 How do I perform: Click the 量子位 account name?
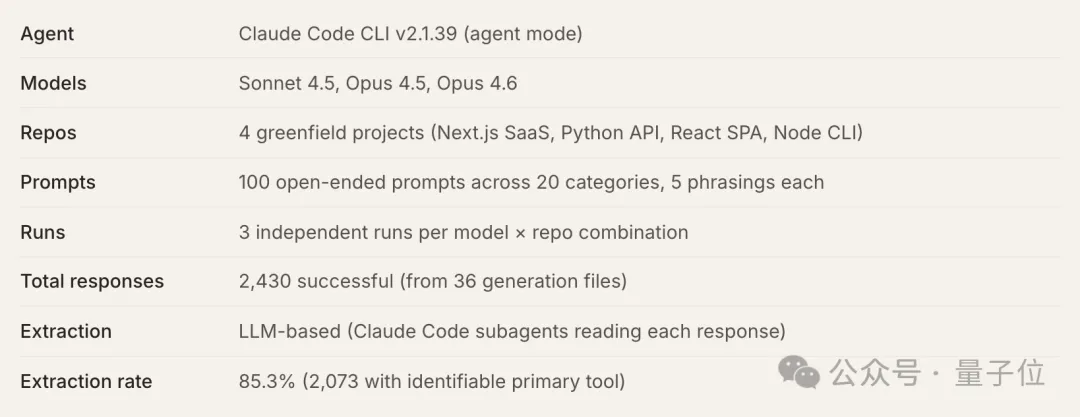pos(1000,374)
